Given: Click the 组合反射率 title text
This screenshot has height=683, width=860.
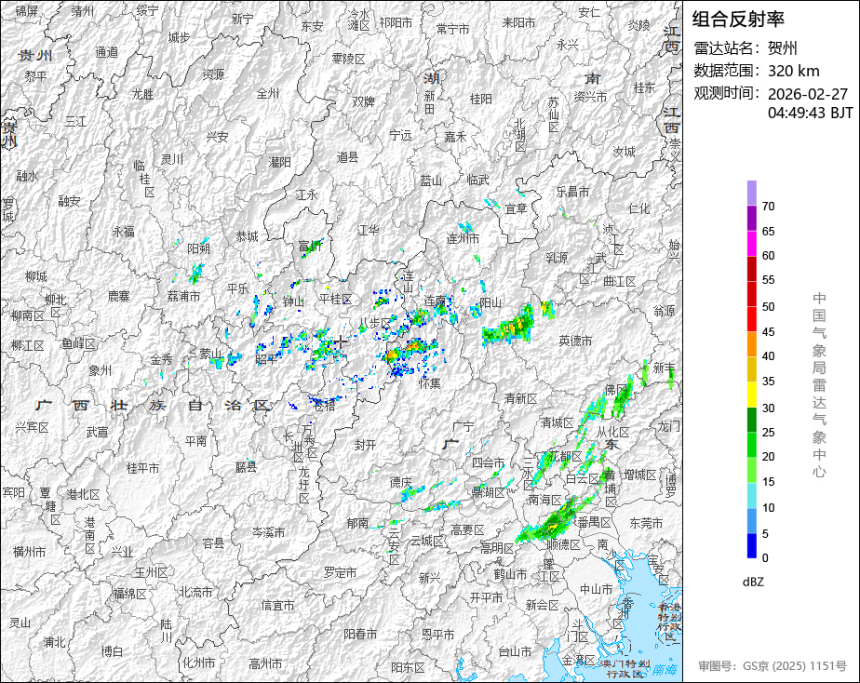Looking at the screenshot, I should pos(738,19).
